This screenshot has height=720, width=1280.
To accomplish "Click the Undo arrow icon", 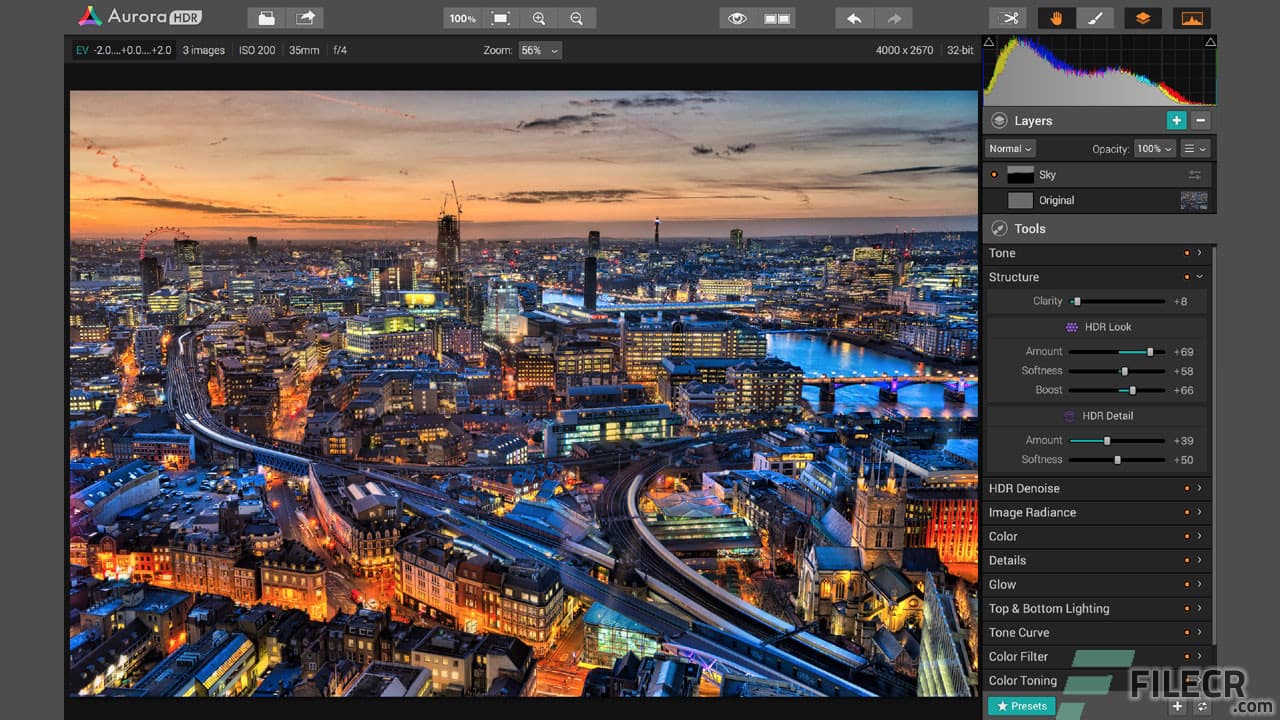I will (852, 17).
